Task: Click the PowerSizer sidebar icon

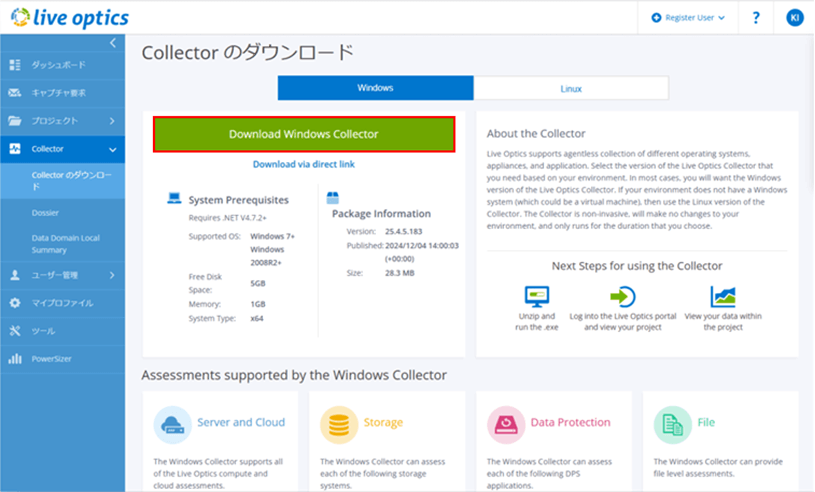Action: tap(15, 358)
